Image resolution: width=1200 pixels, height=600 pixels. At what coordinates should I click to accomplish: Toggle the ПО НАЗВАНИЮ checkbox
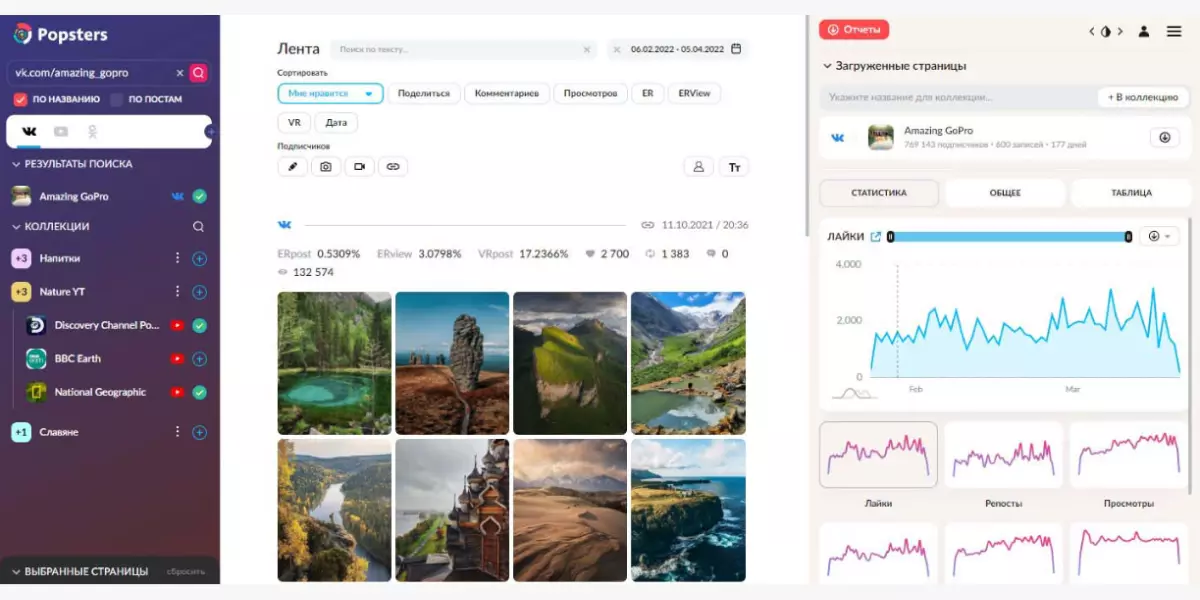tap(20, 99)
